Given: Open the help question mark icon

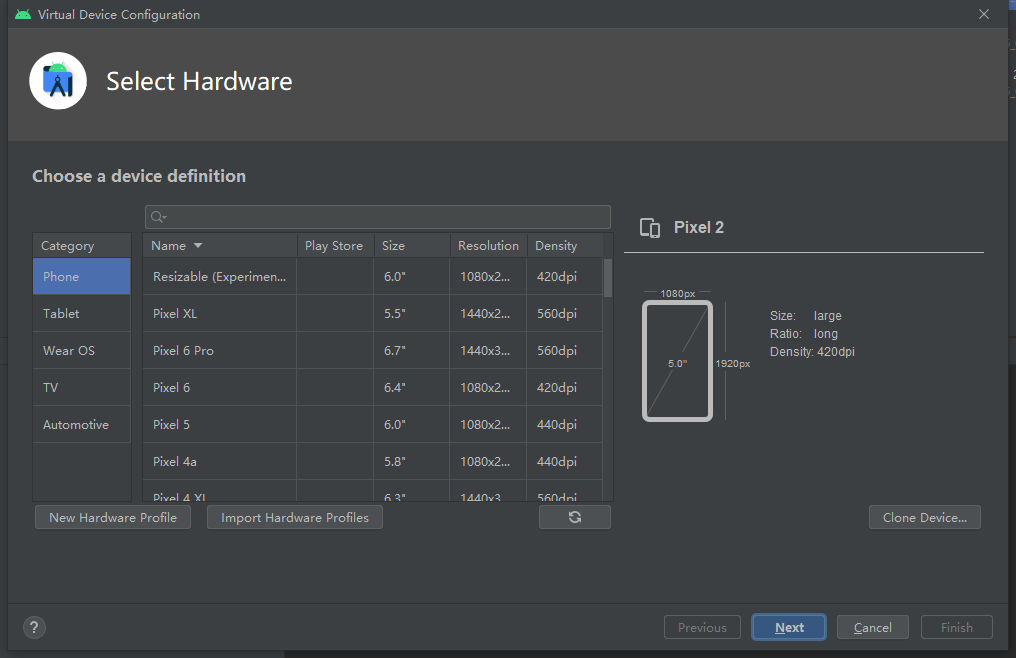Looking at the screenshot, I should tap(34, 627).
